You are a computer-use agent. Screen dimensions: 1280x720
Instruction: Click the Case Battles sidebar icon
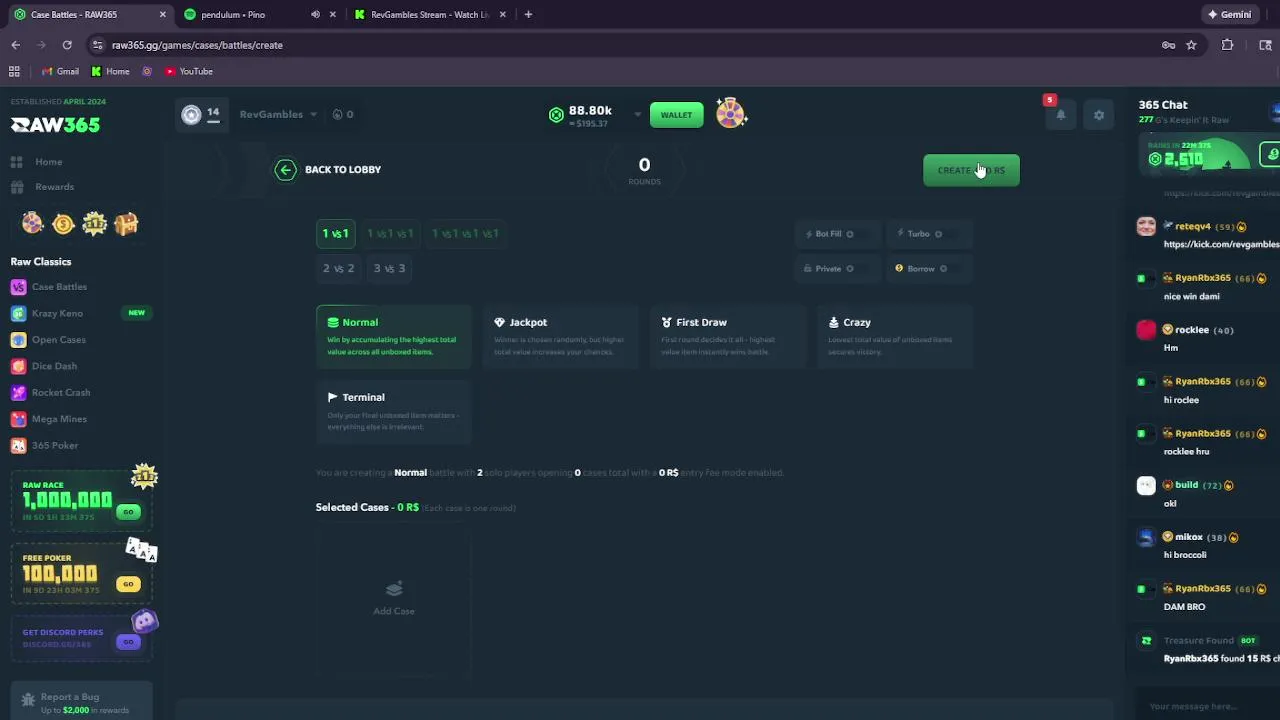18,287
